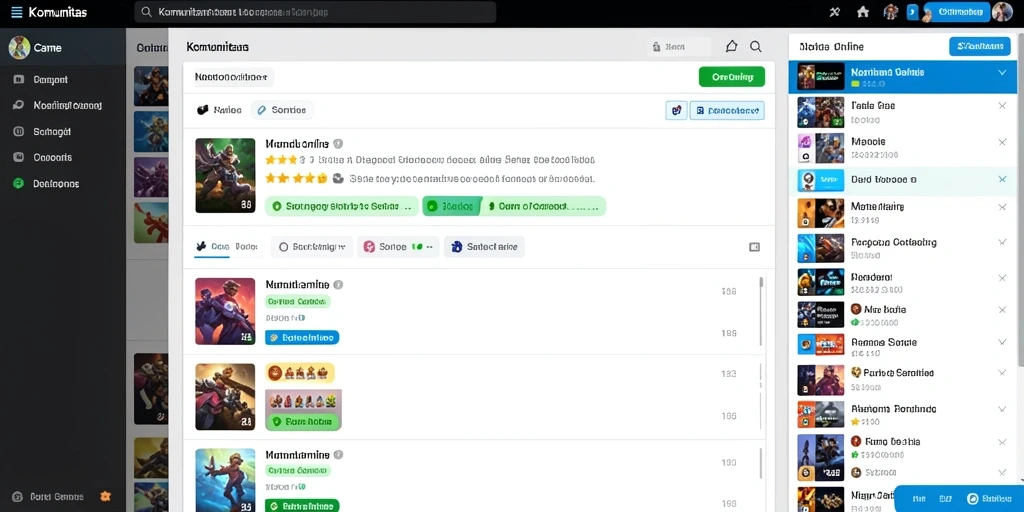Image resolution: width=1024 pixels, height=512 pixels.
Task: Expand the Parloce Seroitioe row chevron
Action: tap(1002, 374)
